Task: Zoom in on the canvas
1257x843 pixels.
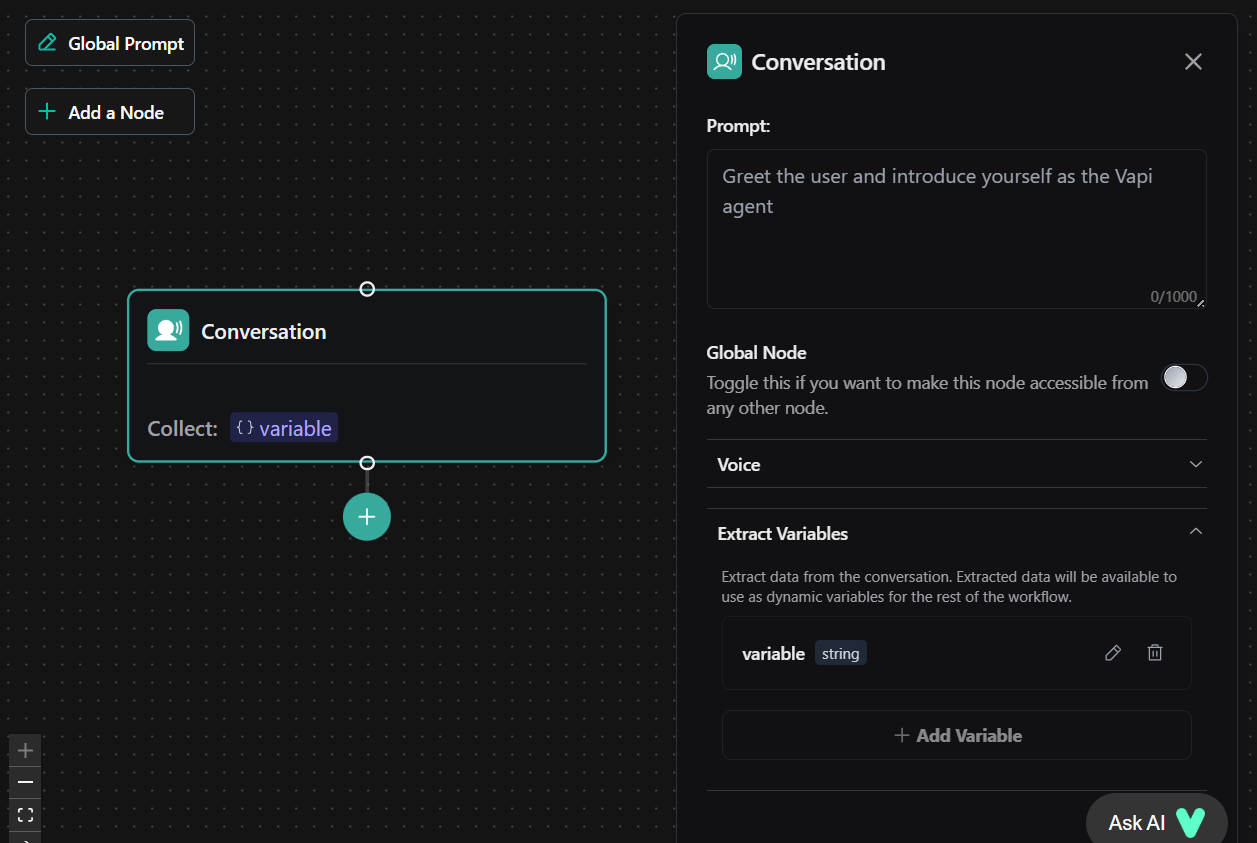Action: (x=26, y=750)
